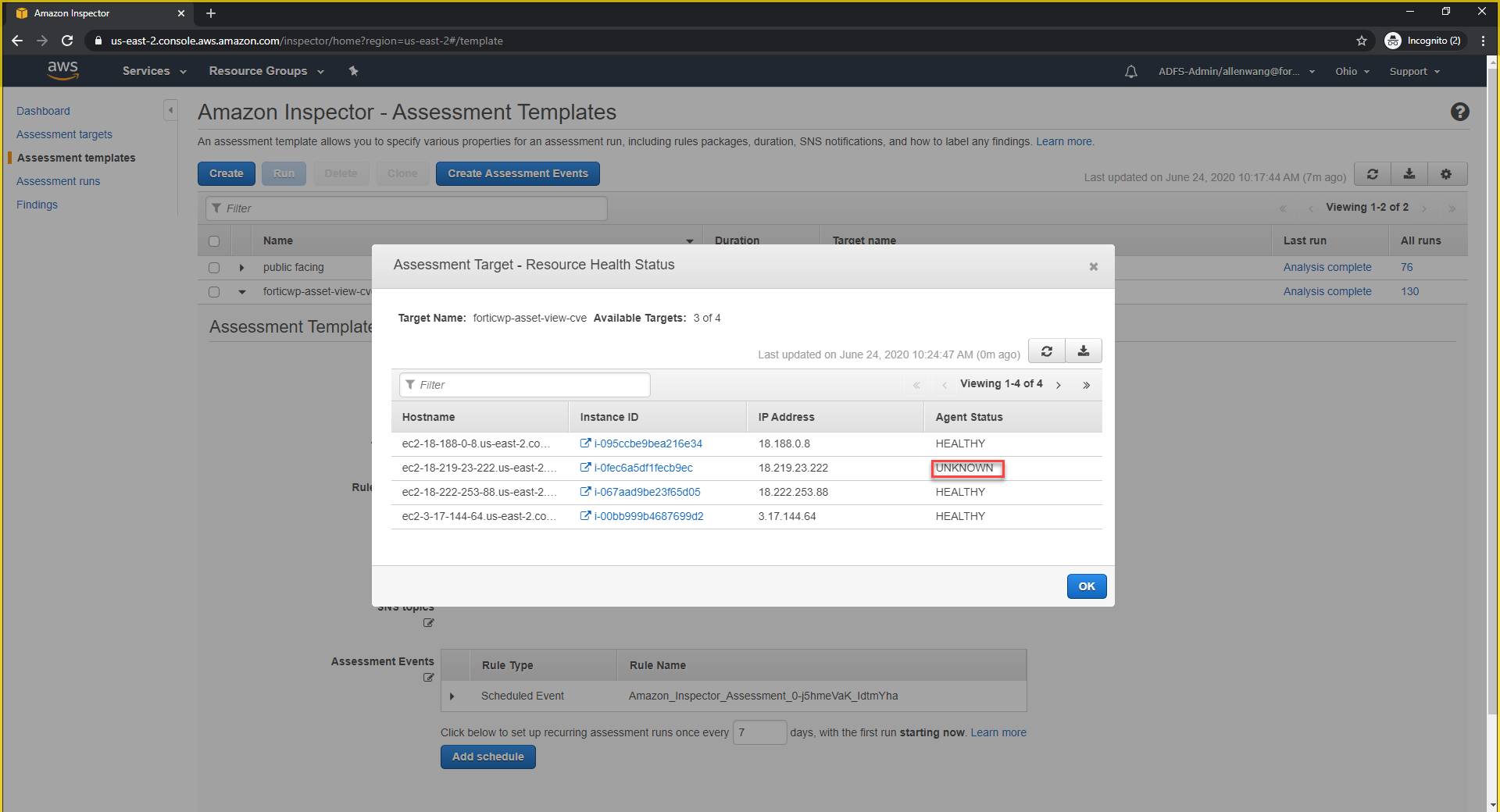The width and height of the screenshot is (1500, 812).
Task: Click Create Assessment Events button
Action: pos(518,173)
